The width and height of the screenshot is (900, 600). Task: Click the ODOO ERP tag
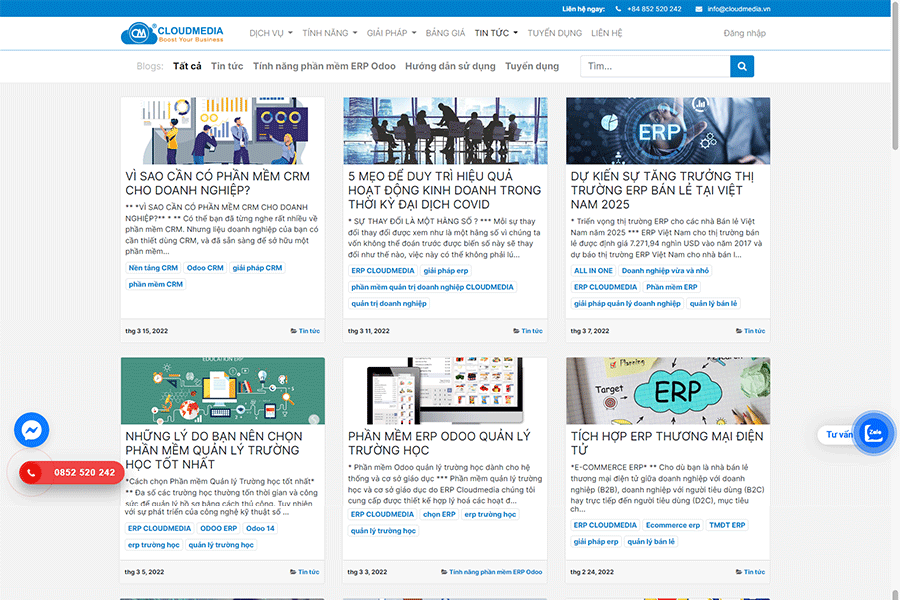(218, 528)
